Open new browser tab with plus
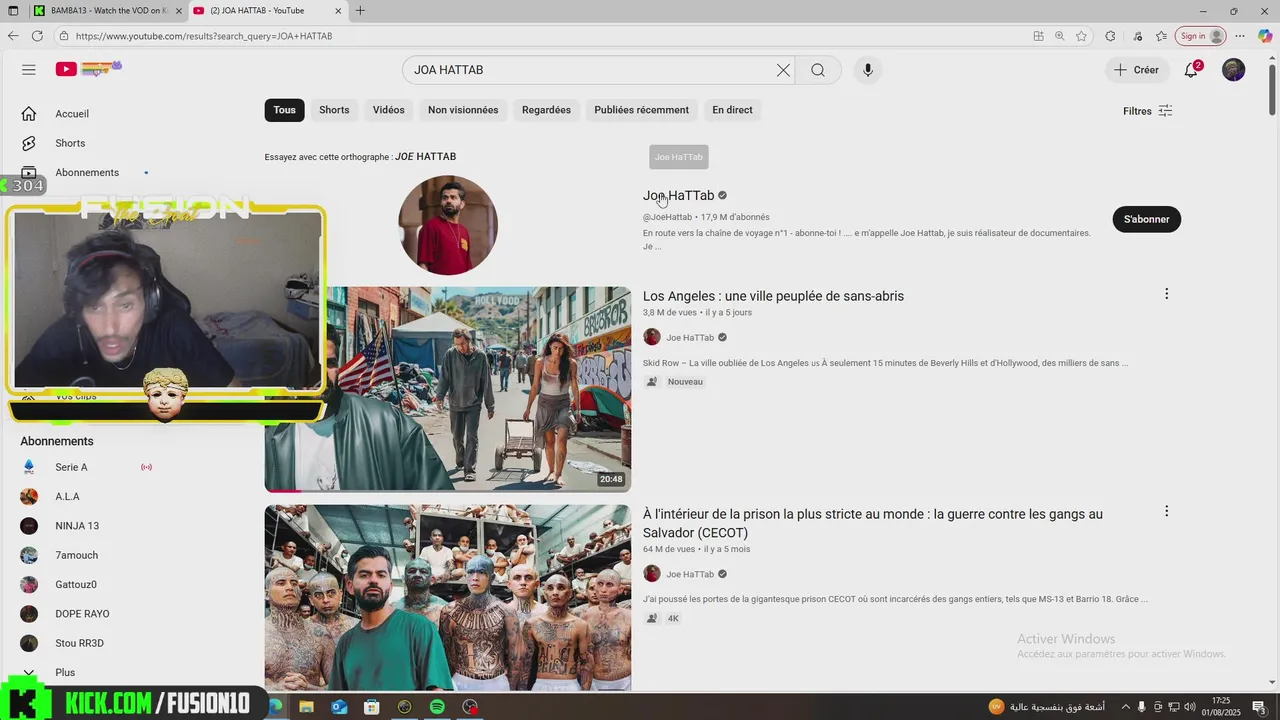The width and height of the screenshot is (1280, 720). pyautogui.click(x=360, y=11)
